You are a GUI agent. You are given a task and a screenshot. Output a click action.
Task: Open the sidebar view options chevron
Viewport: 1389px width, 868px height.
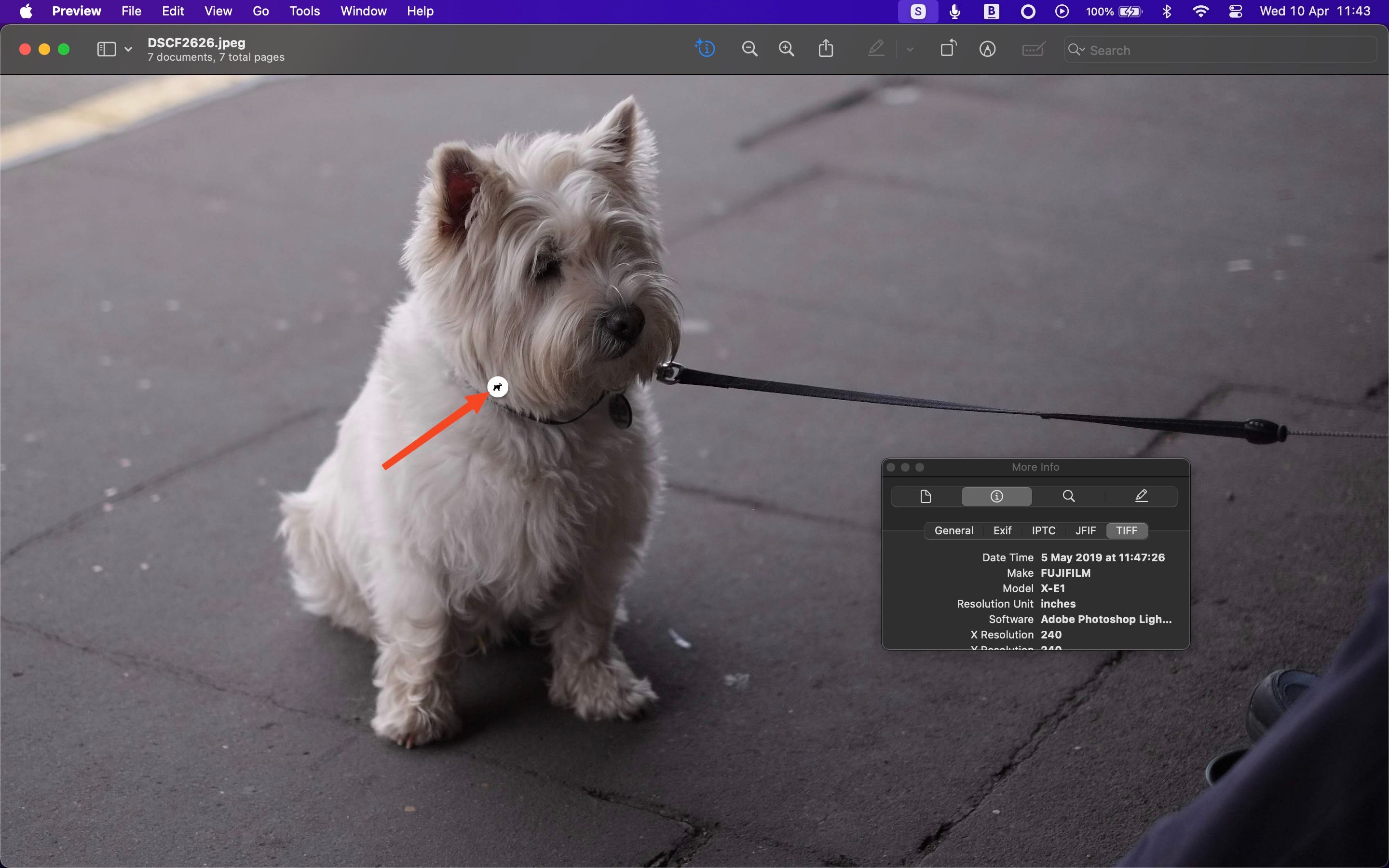(x=129, y=49)
